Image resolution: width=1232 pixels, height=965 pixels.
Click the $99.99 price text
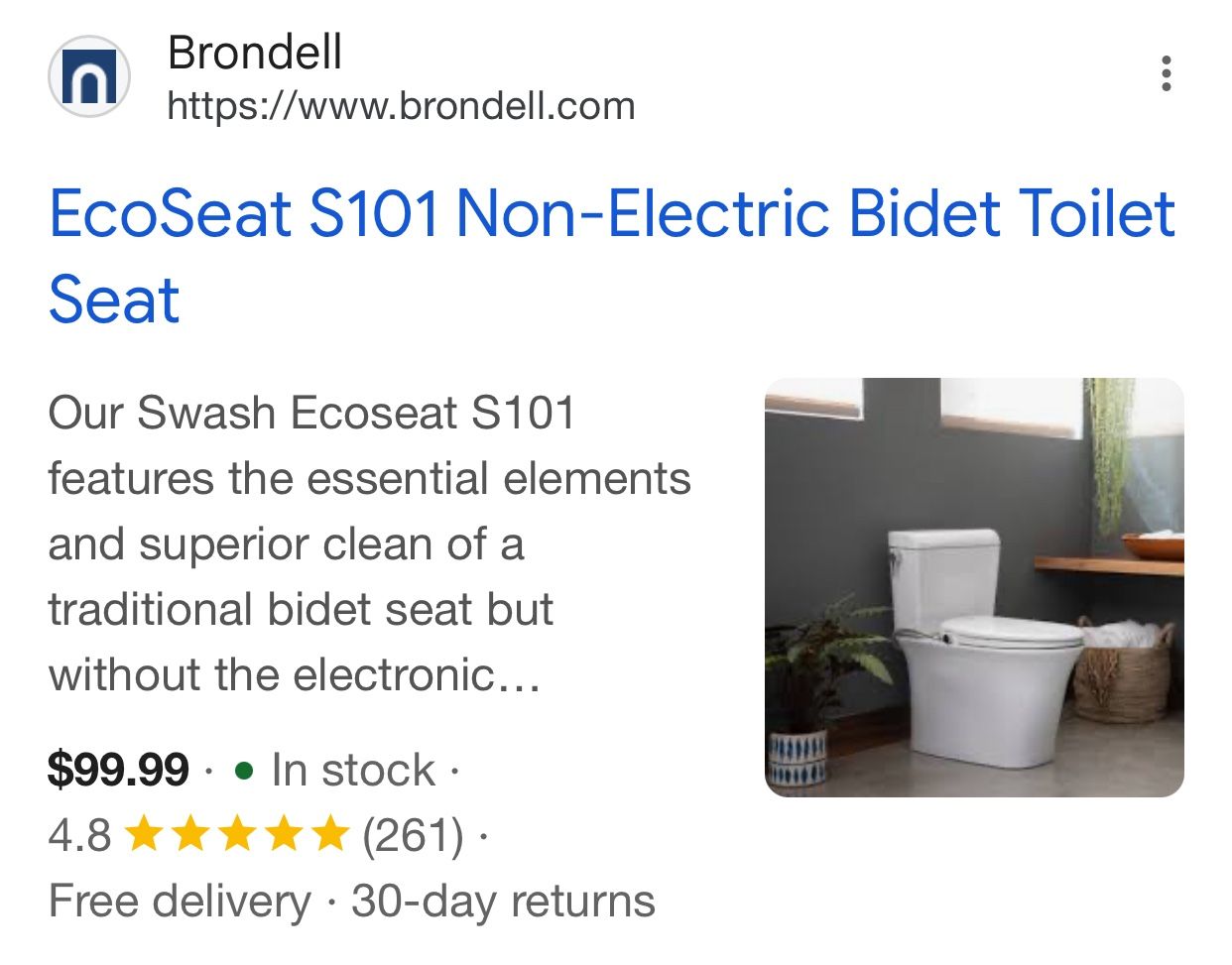pyautogui.click(x=119, y=769)
